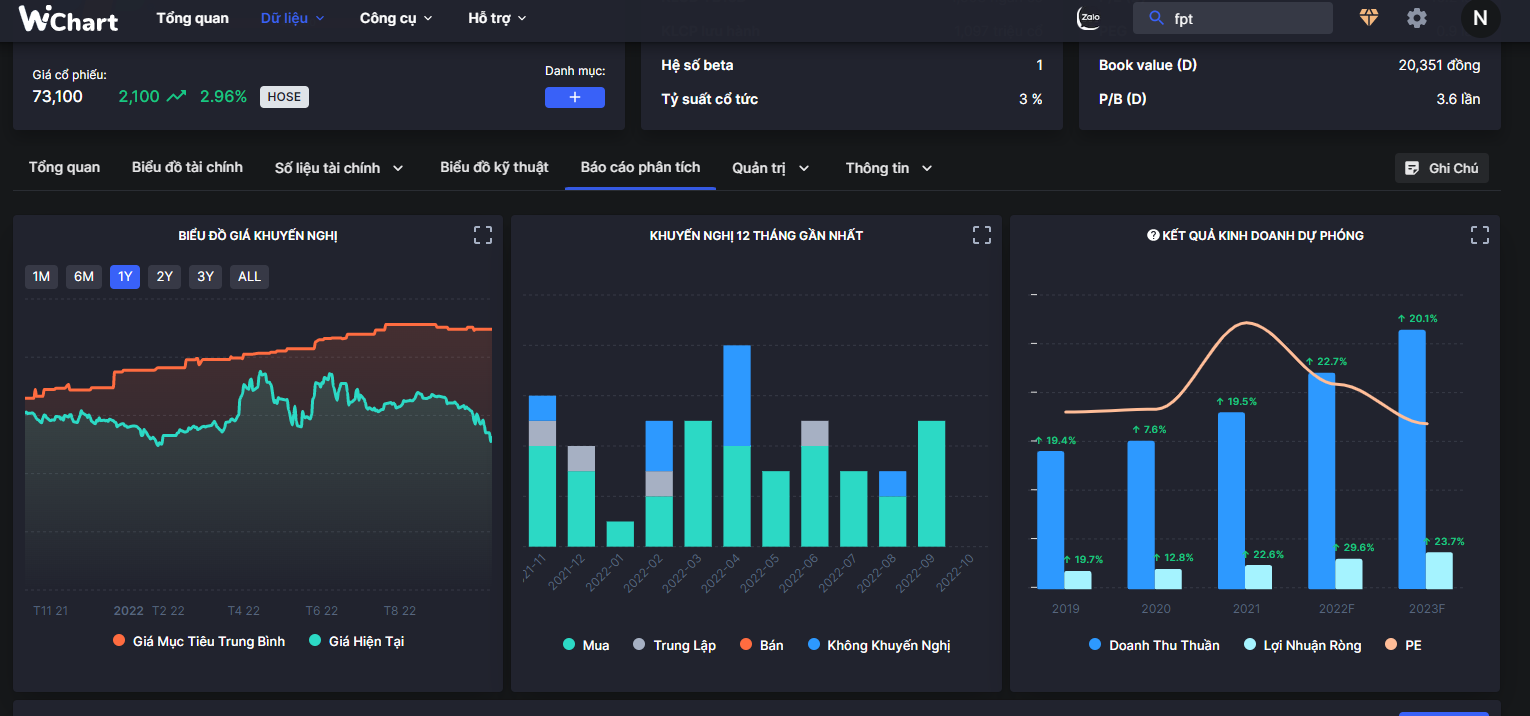This screenshot has width=1530, height=716.
Task: Click the premium diamond icon
Action: tap(1368, 18)
